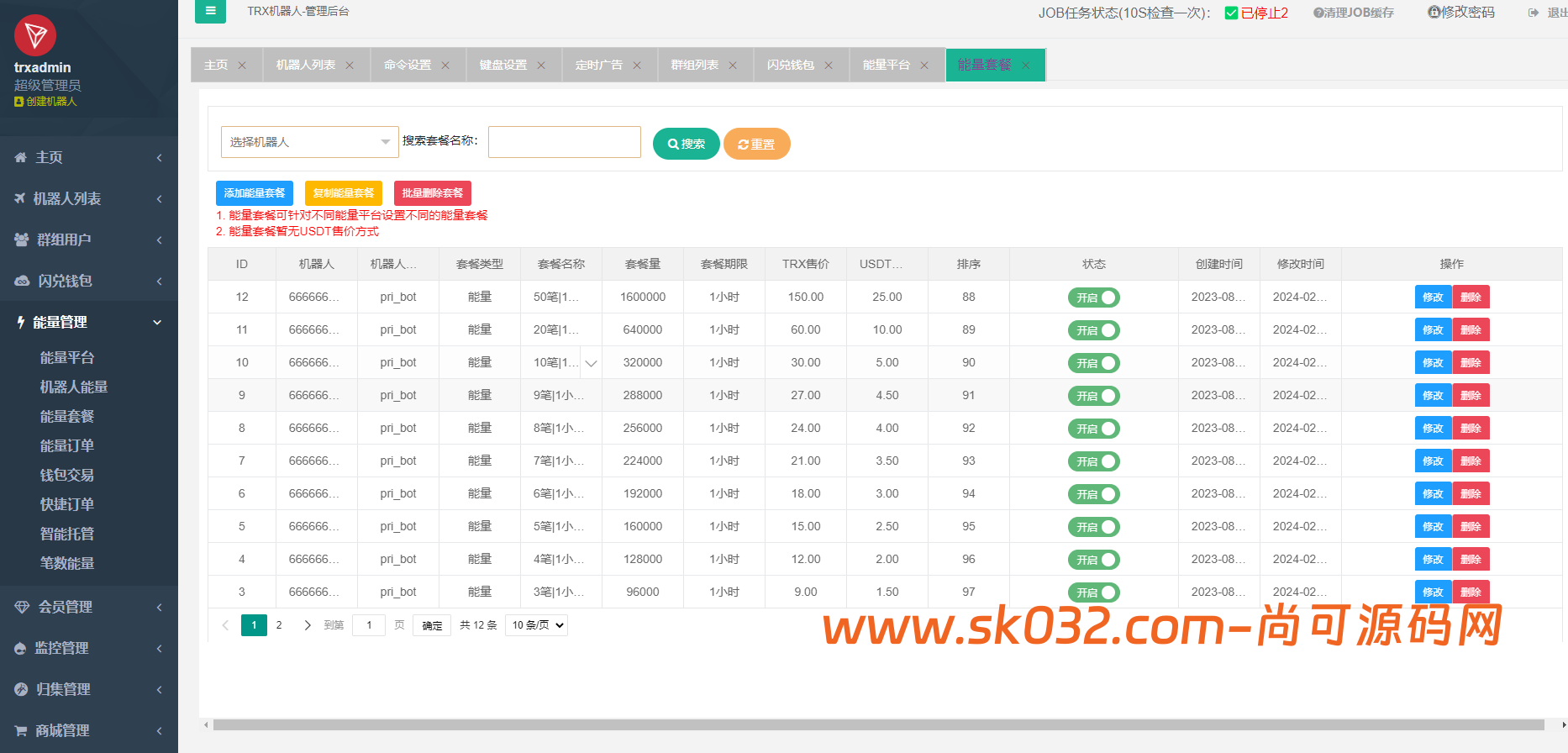The image size is (1568, 753).
Task: Open 能量订单 in the sidebar submenu
Action: [67, 445]
